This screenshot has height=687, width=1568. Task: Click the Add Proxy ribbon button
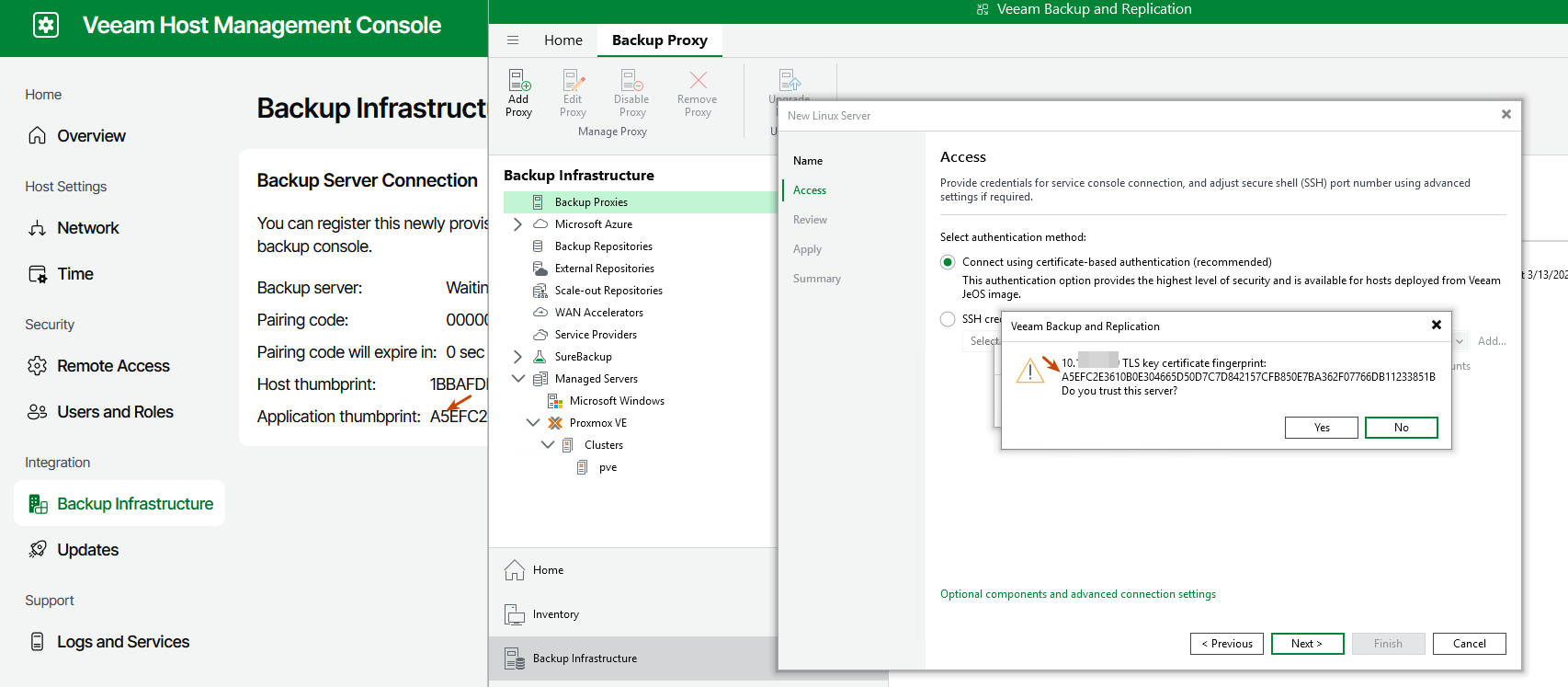click(518, 93)
